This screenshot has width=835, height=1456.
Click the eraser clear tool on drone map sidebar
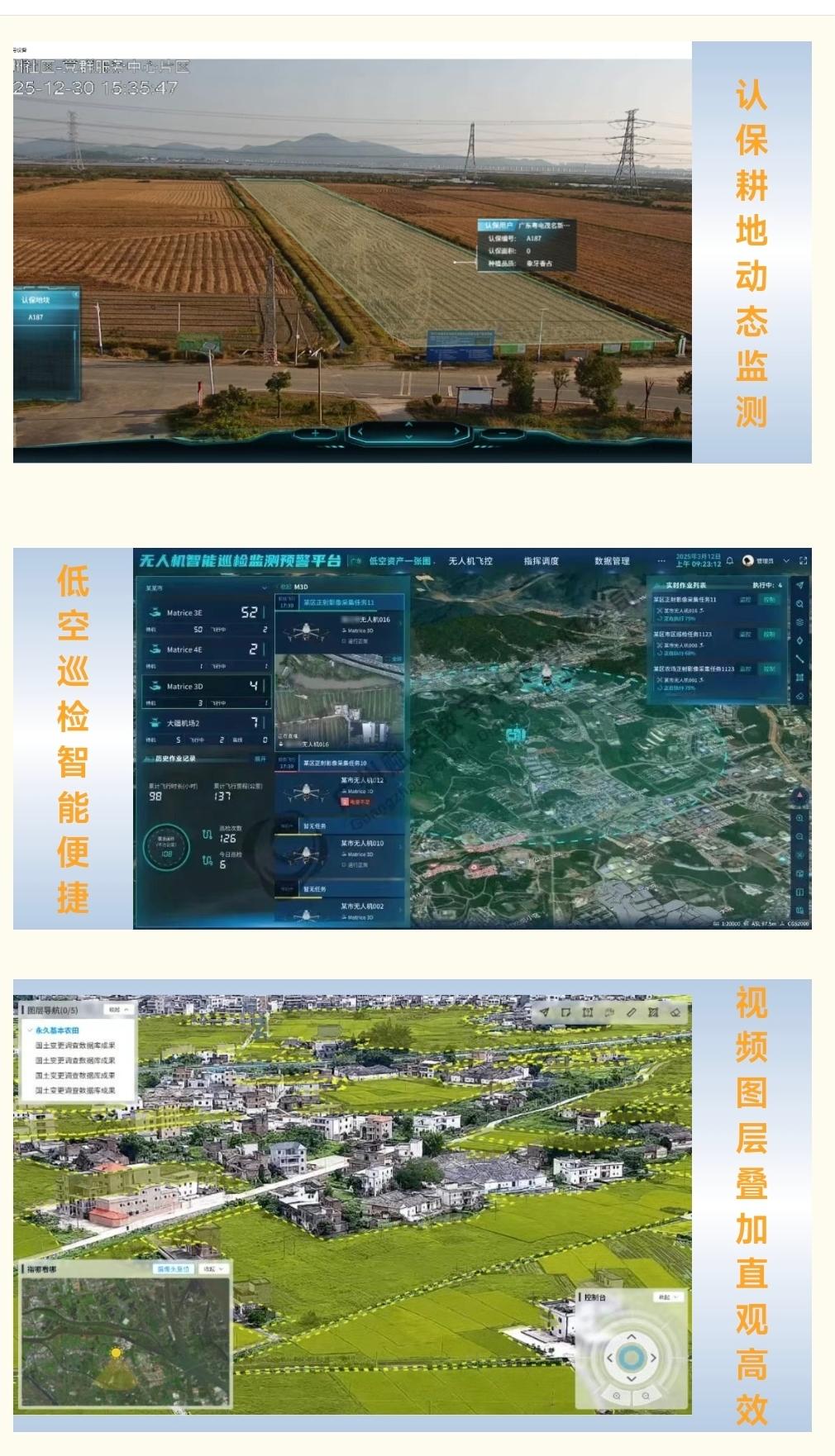799,697
